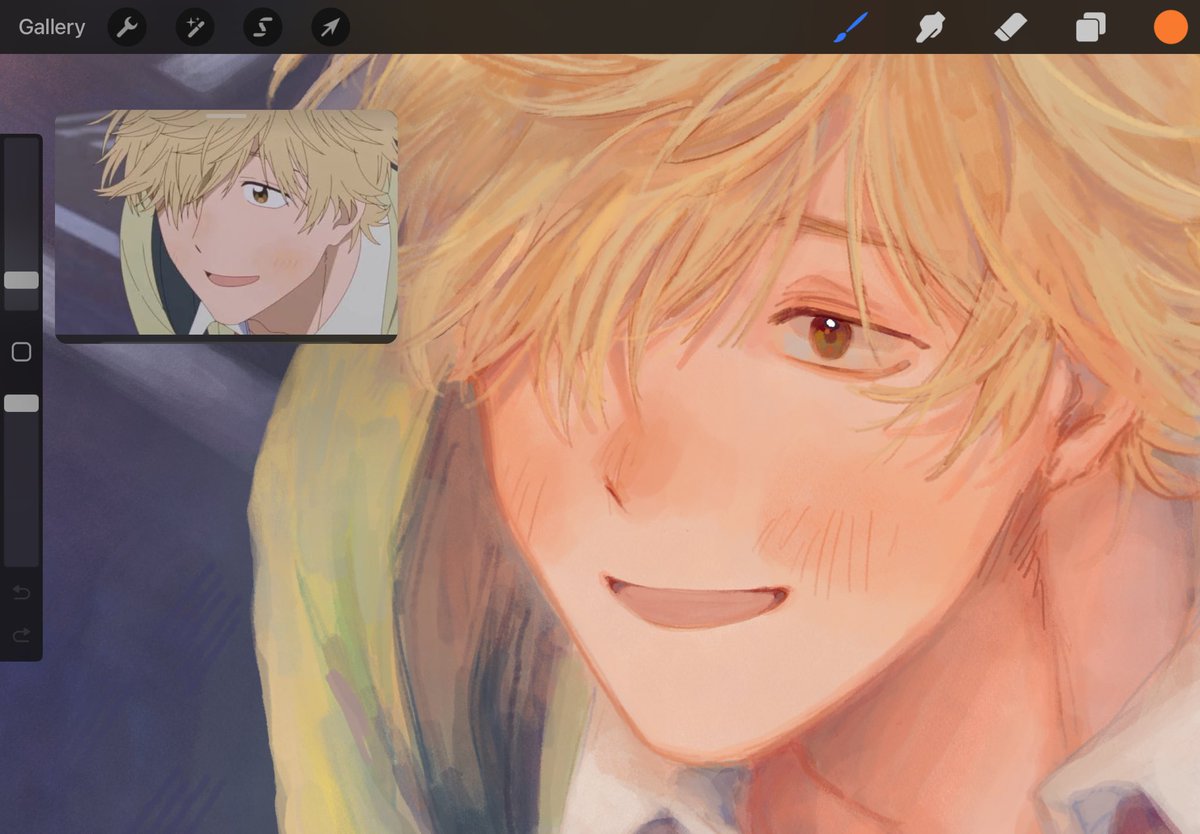The image size is (1200, 834).
Task: Tap the square modify button on sidebar
Action: (21, 352)
